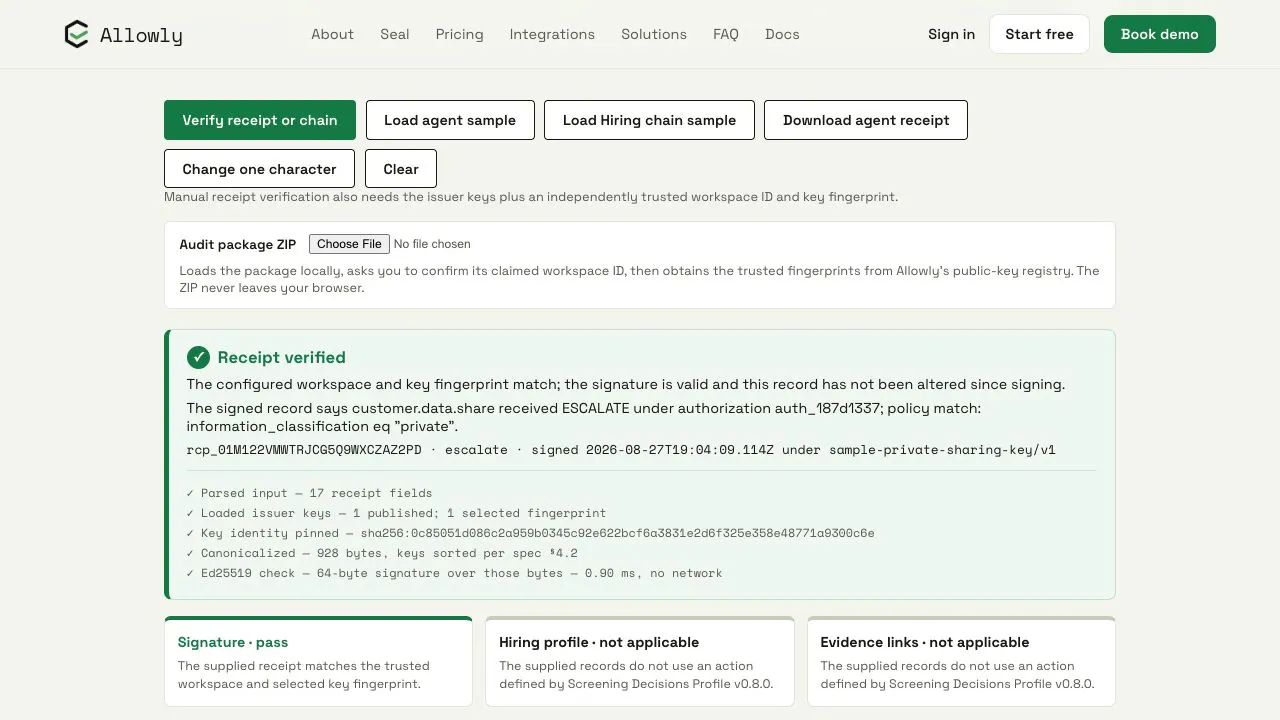
Task: Click the green Receipt verified checkmark icon
Action: (x=198, y=358)
